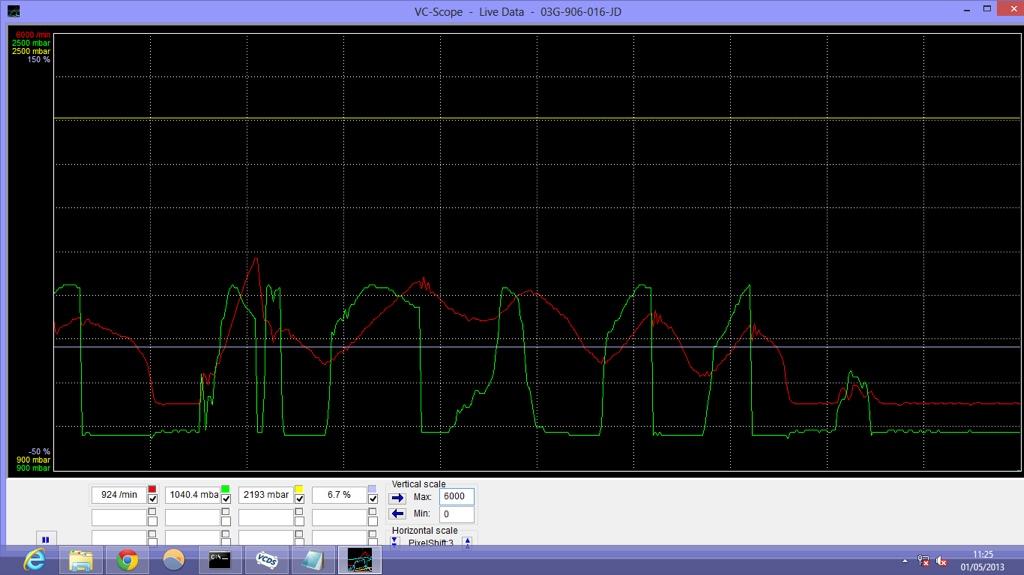This screenshot has height=575, width=1024.
Task: Open the VCDS app in the taskbar
Action: click(267, 560)
